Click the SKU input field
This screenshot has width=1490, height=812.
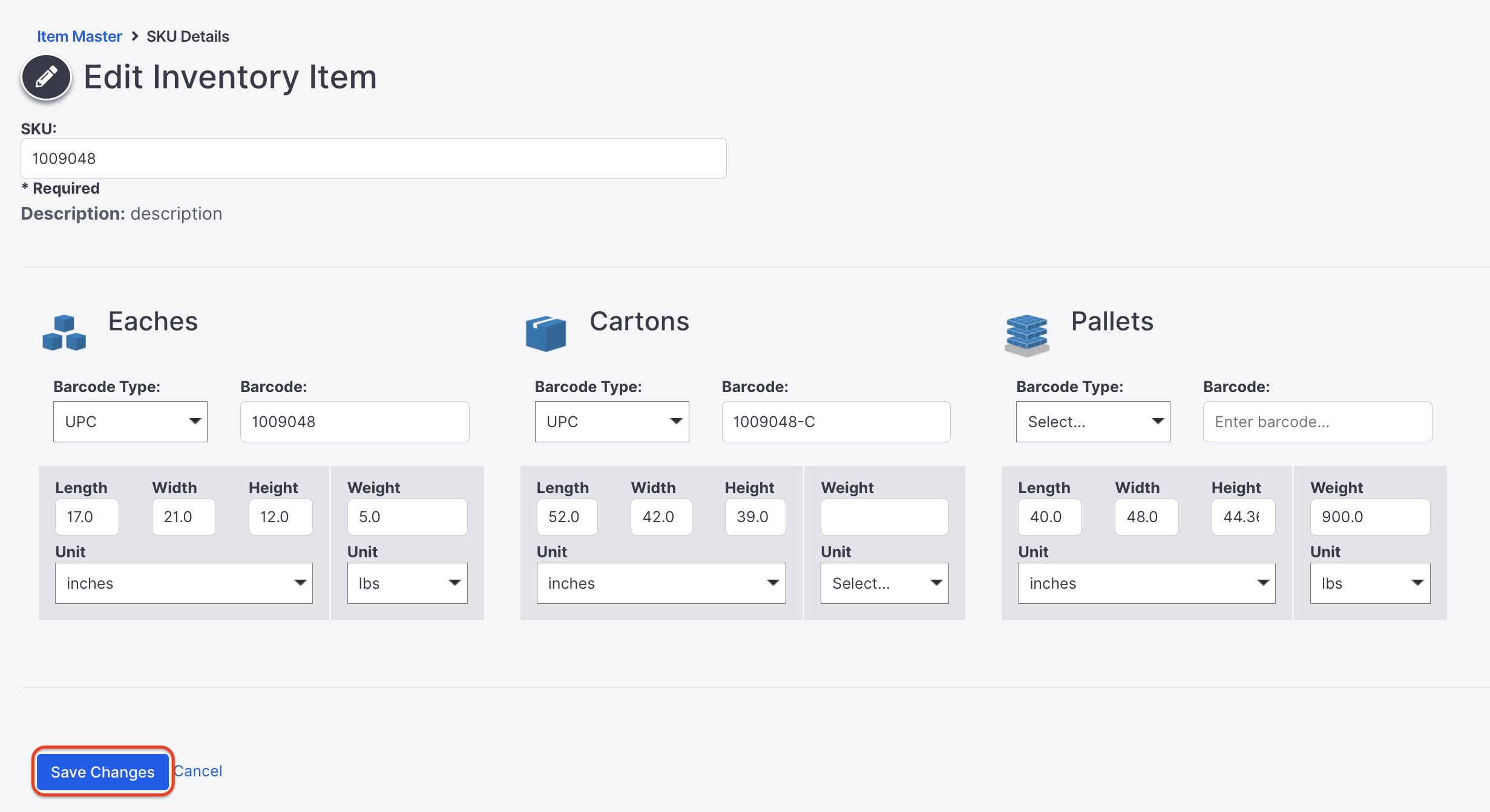click(373, 159)
